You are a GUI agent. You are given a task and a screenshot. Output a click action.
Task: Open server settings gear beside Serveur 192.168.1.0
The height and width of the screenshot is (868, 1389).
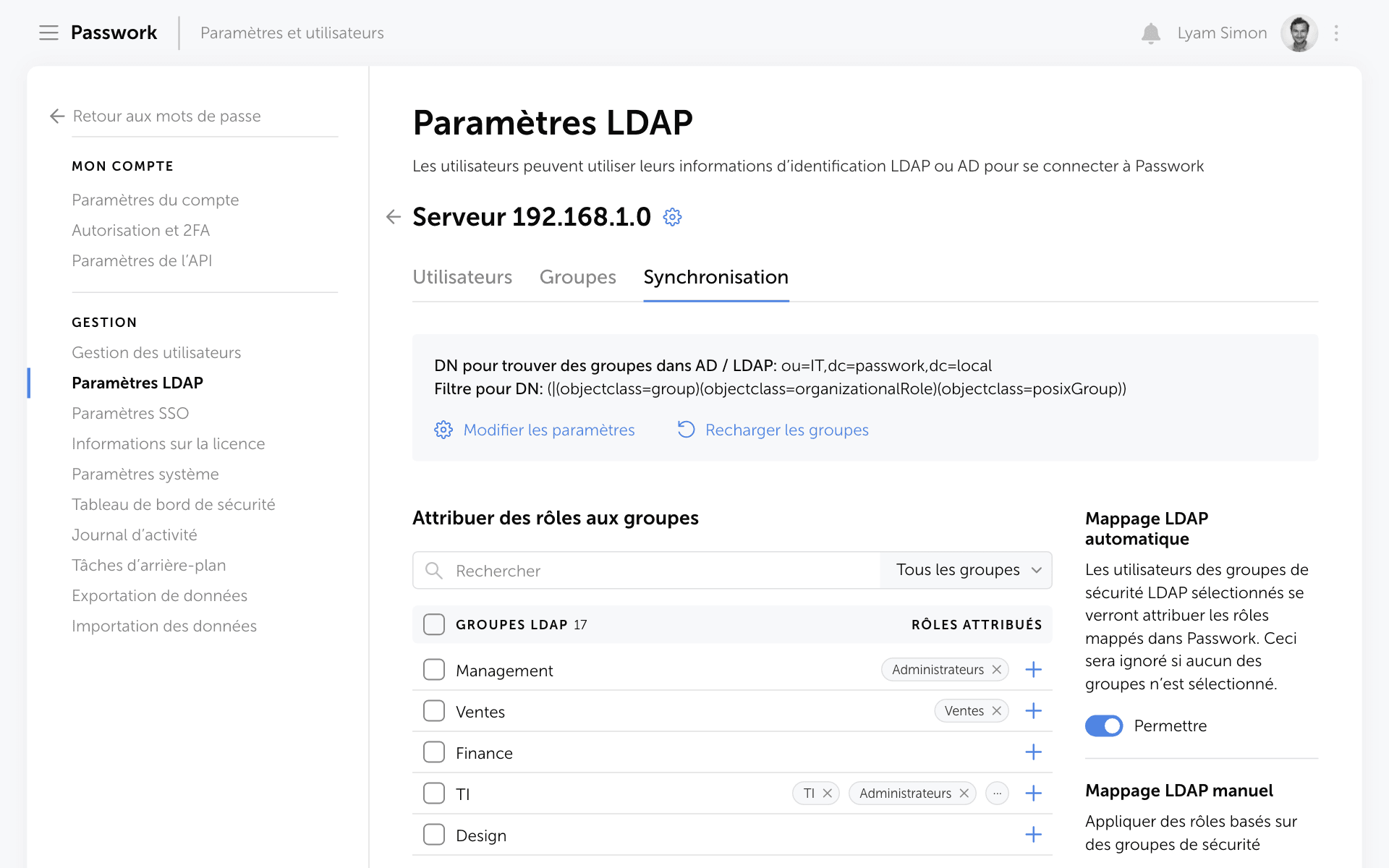672,217
